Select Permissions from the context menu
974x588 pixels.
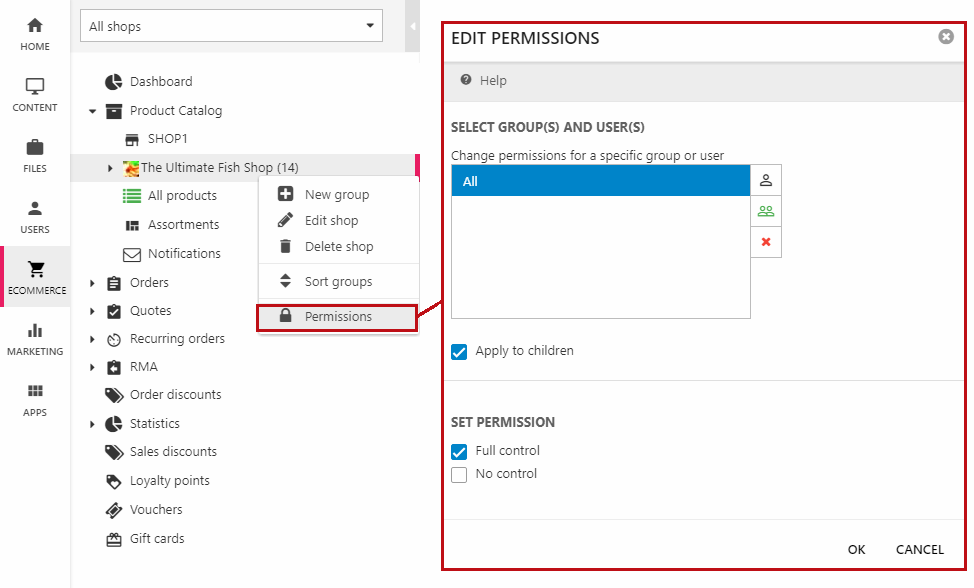[x=338, y=317]
